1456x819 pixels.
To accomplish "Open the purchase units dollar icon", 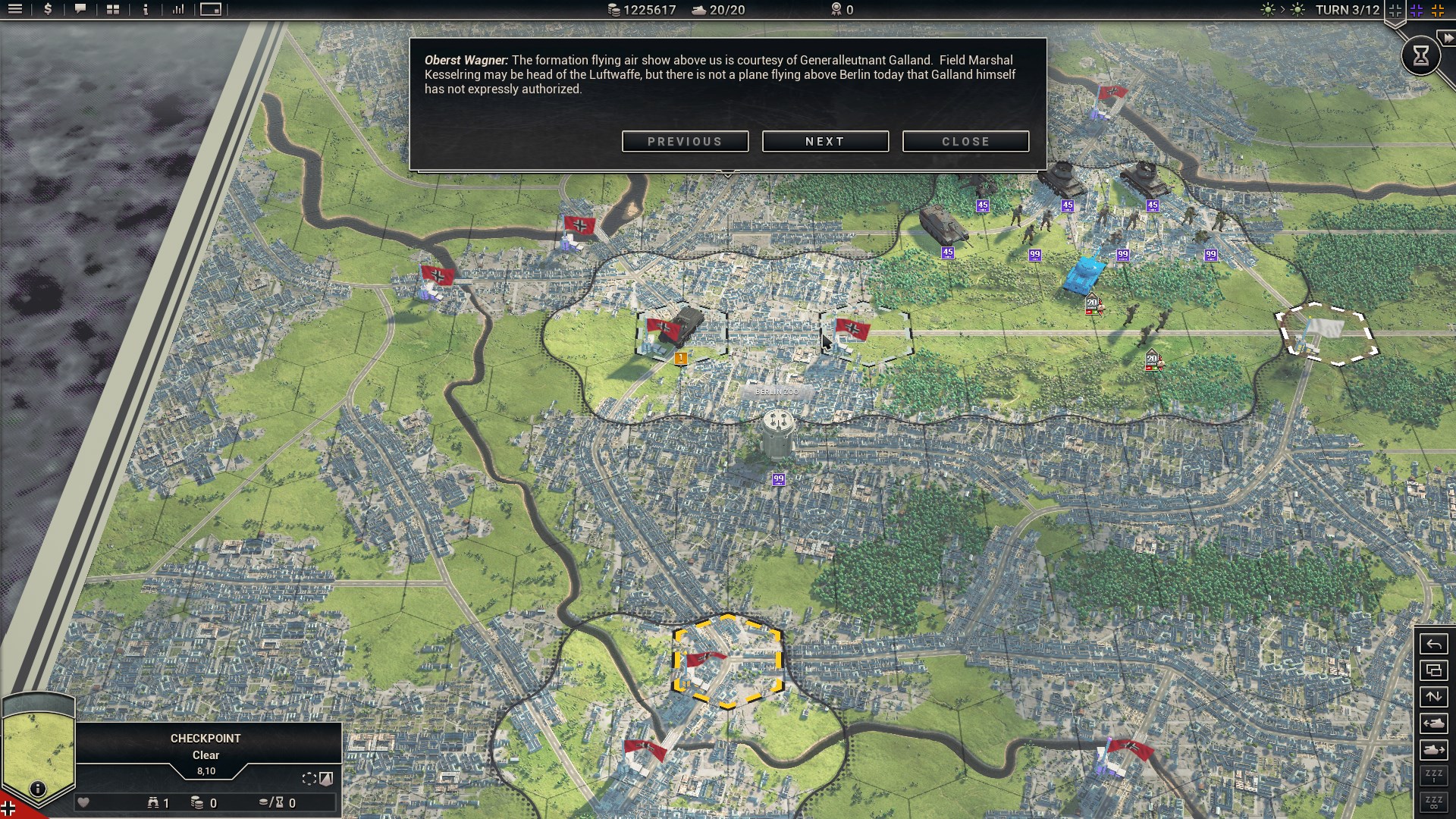I will 48,9.
